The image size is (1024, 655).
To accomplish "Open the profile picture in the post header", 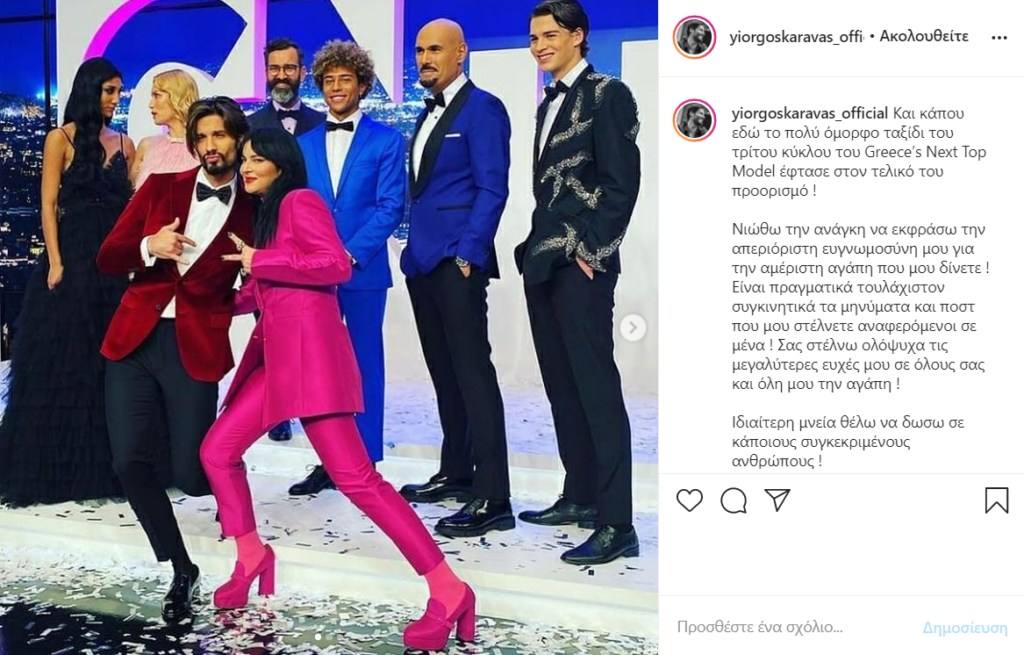I will click(x=694, y=37).
